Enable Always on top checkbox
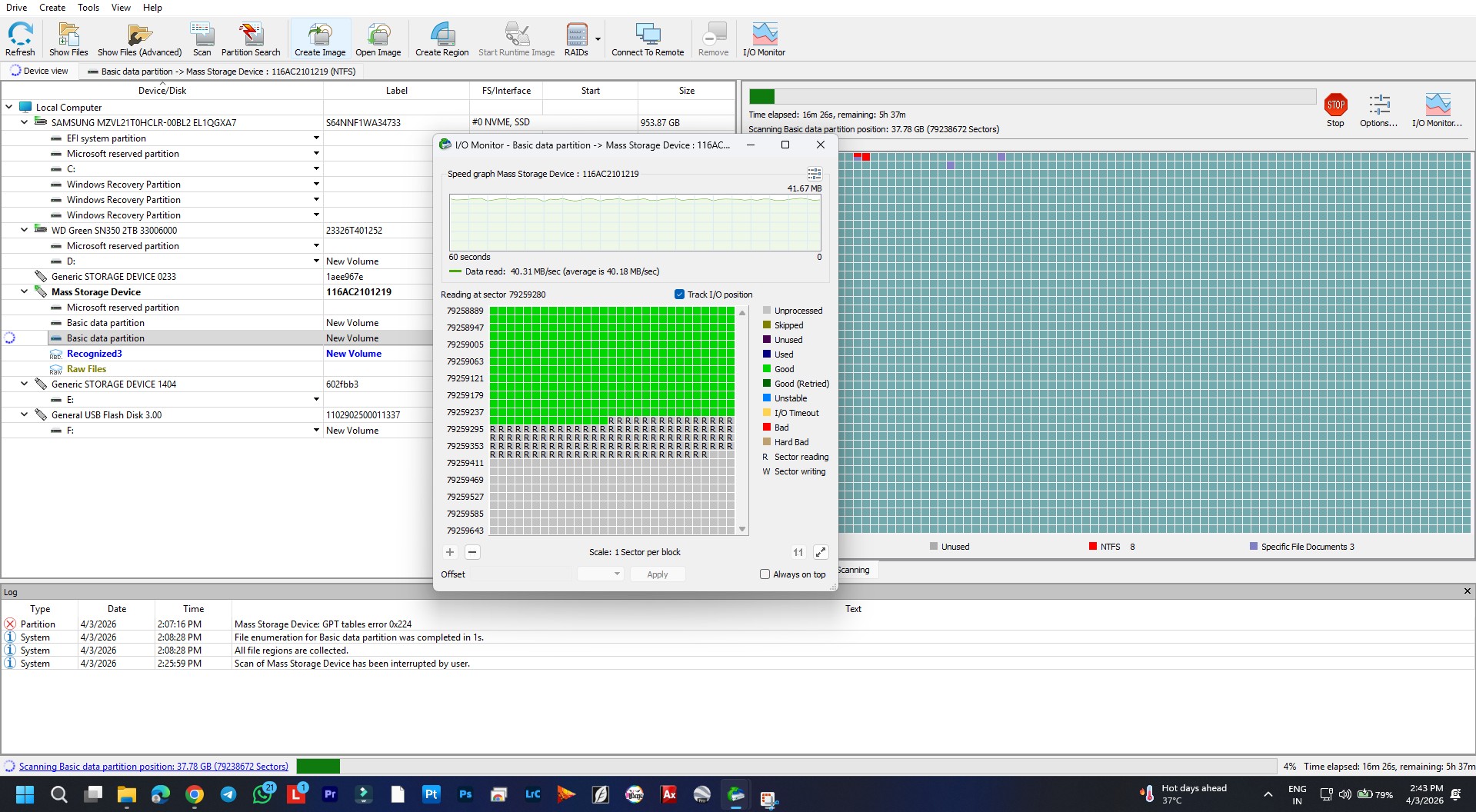1476x812 pixels. click(x=765, y=574)
